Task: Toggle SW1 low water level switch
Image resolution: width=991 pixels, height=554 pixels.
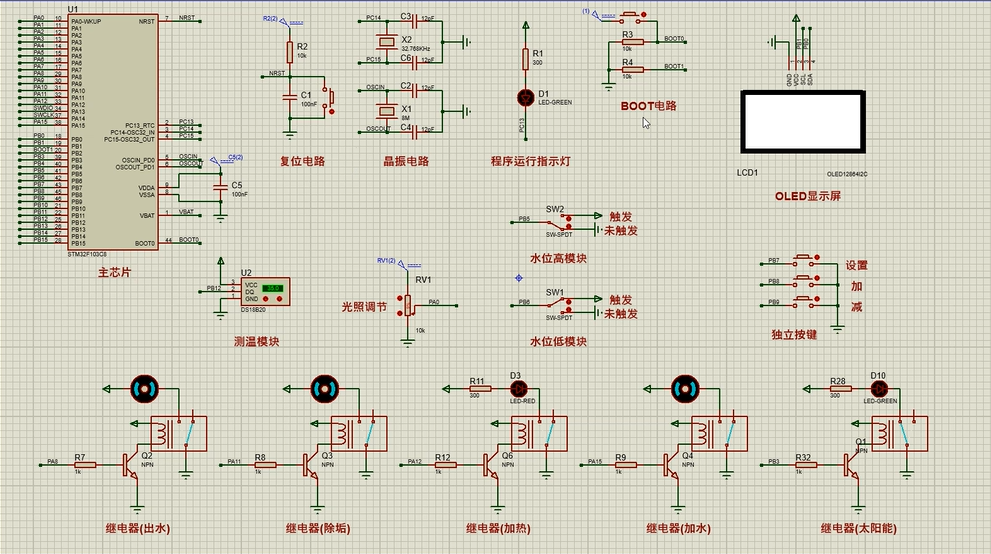Action: pos(559,305)
